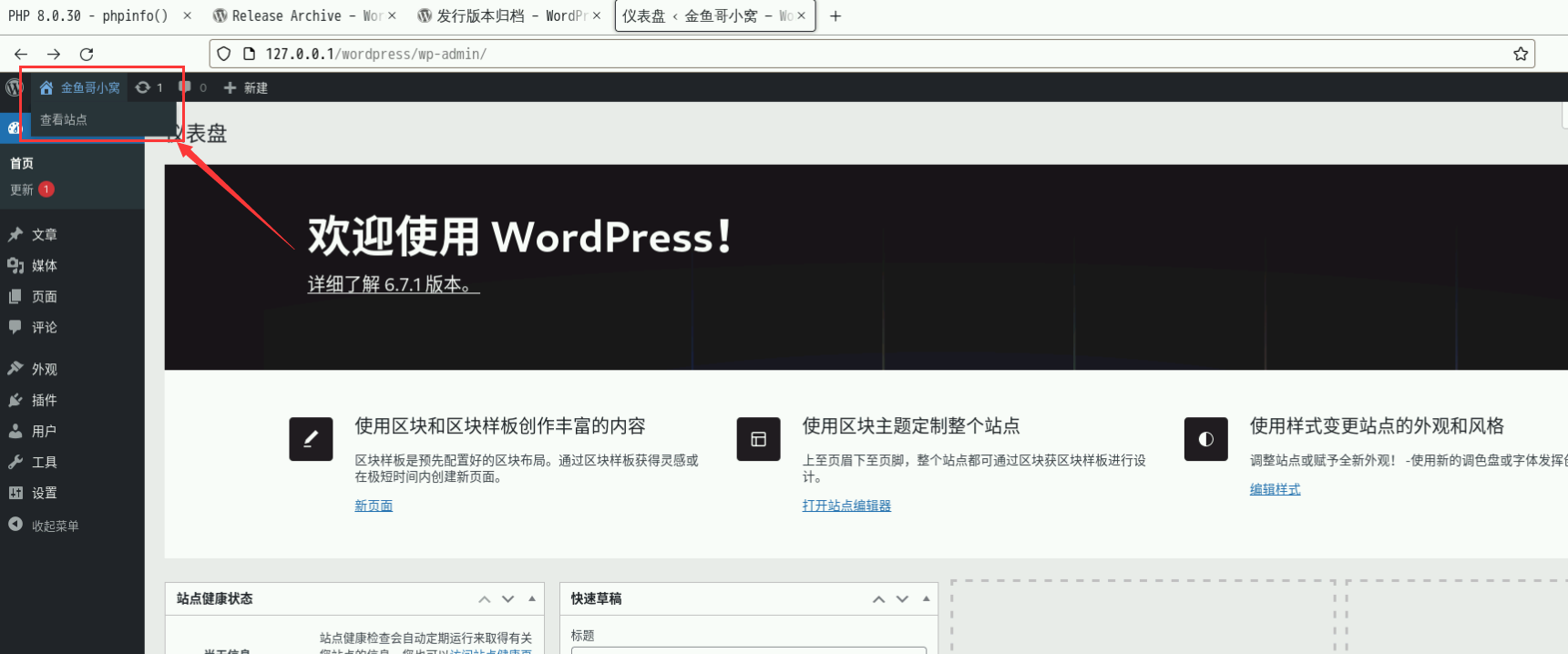Close the phpinfo() tab
1568x654 pixels.
tap(187, 15)
